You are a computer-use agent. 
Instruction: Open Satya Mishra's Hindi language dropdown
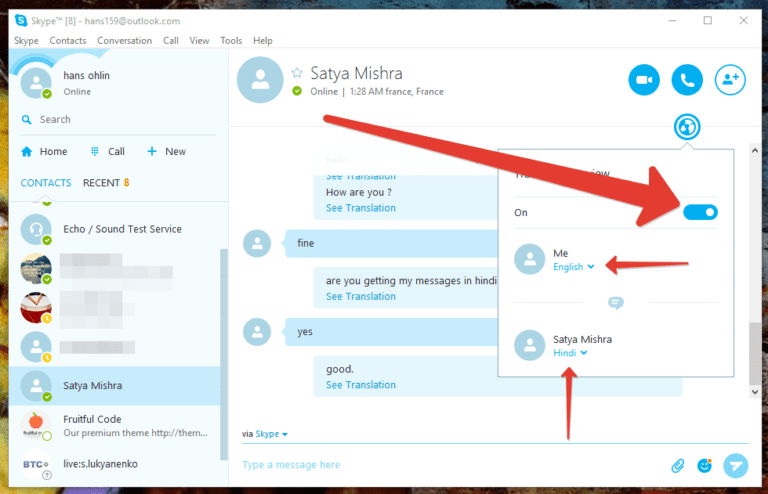point(570,353)
